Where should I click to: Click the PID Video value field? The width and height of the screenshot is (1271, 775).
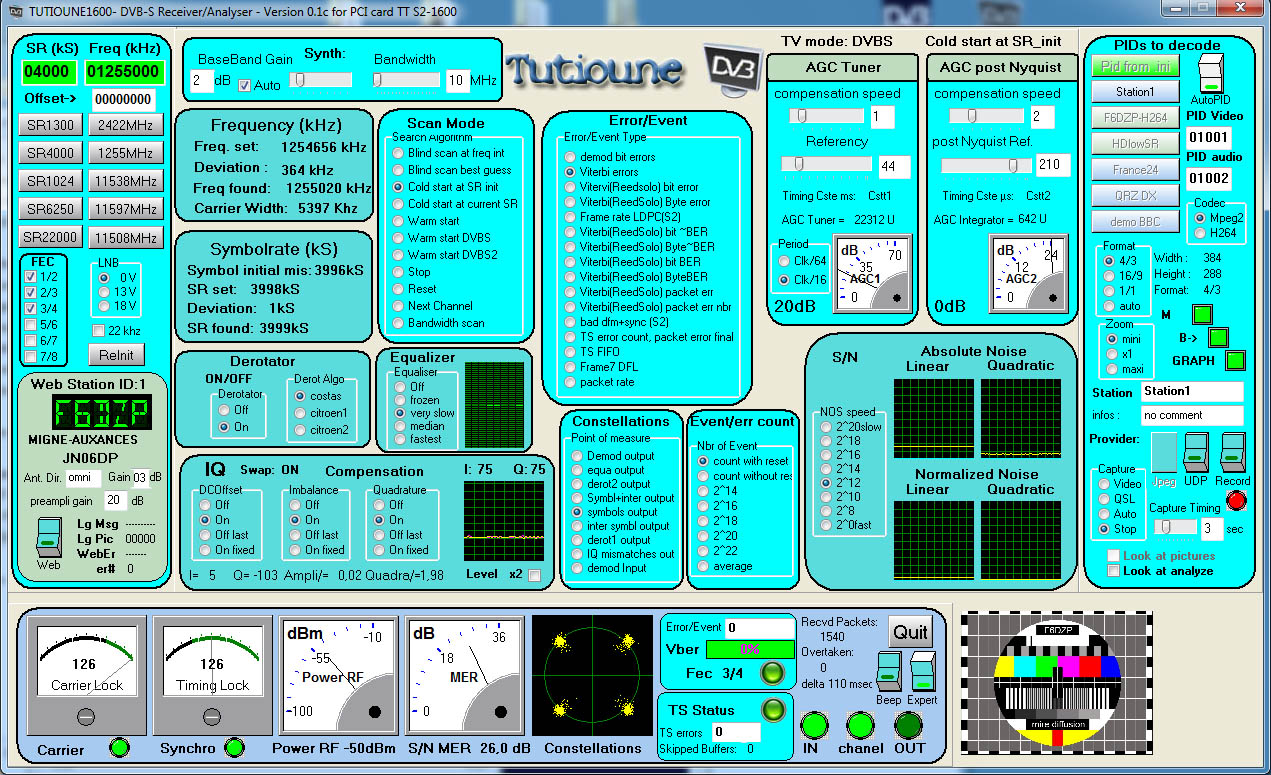point(1209,137)
